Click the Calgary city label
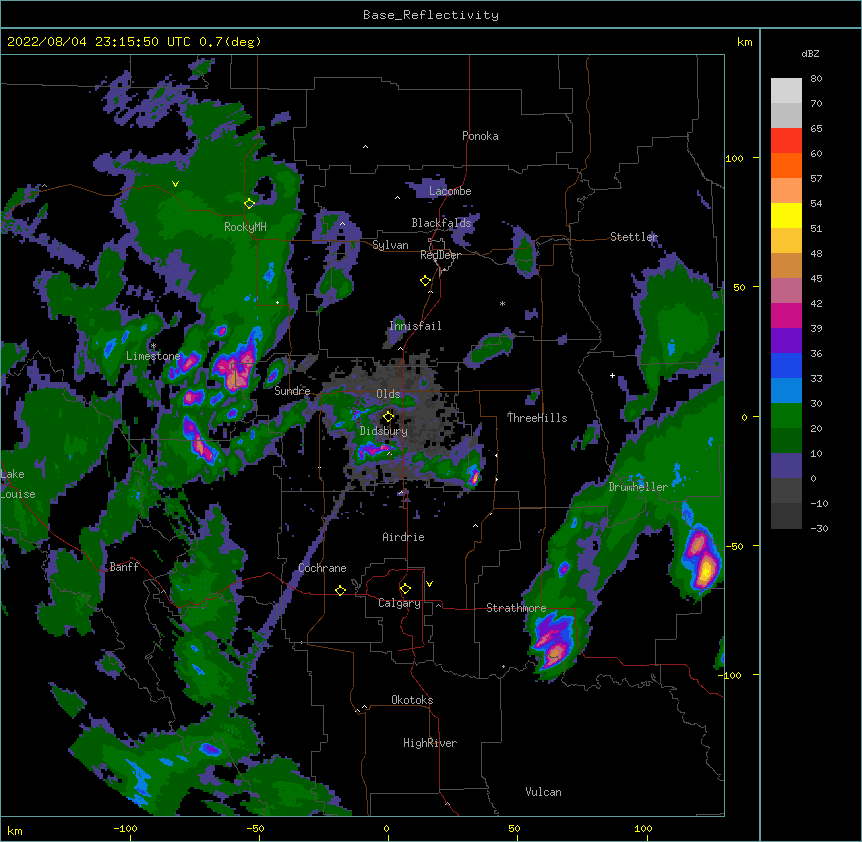862x842 pixels. click(399, 603)
